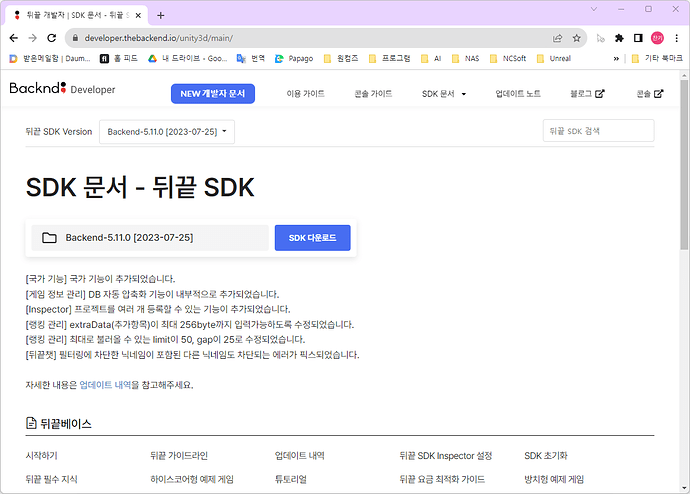The height and width of the screenshot is (494, 690).
Task: Expand the SDK 문서 dropdown menu
Action: point(444,94)
